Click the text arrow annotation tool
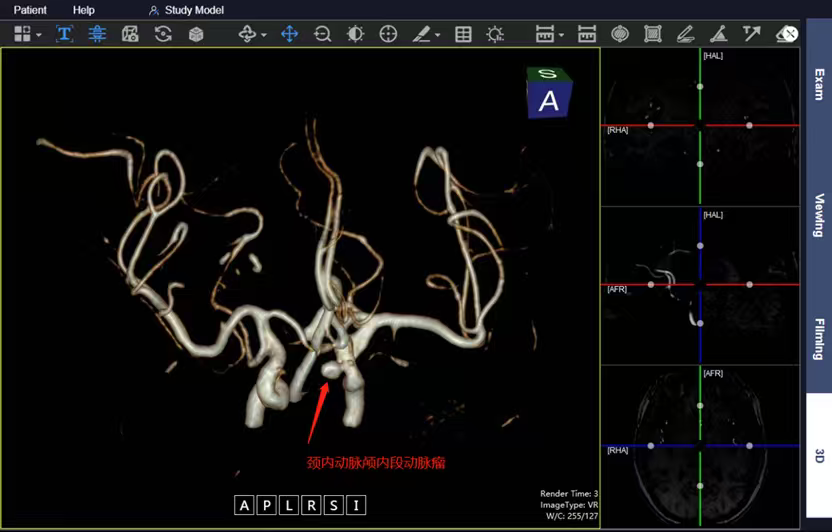The width and height of the screenshot is (832, 532). click(x=751, y=34)
